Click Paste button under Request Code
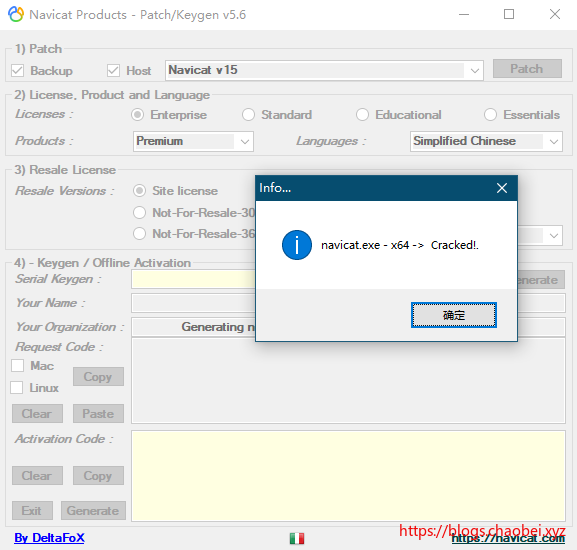This screenshot has height=550, width=577. coord(98,414)
